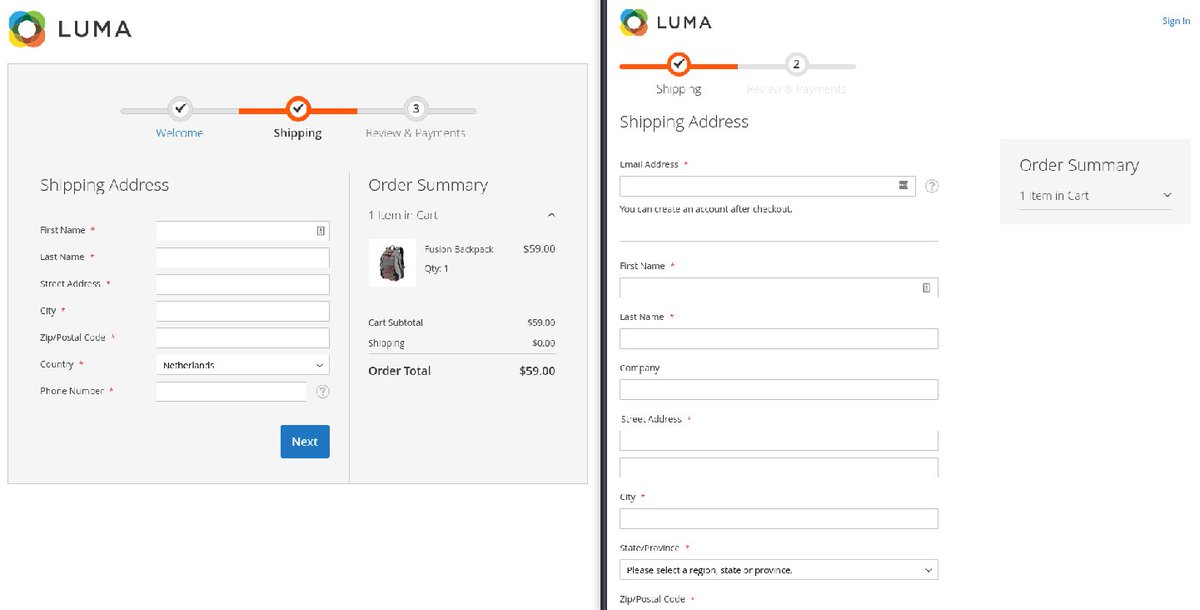
Task: Click the Street Address input field
Action: click(240, 284)
